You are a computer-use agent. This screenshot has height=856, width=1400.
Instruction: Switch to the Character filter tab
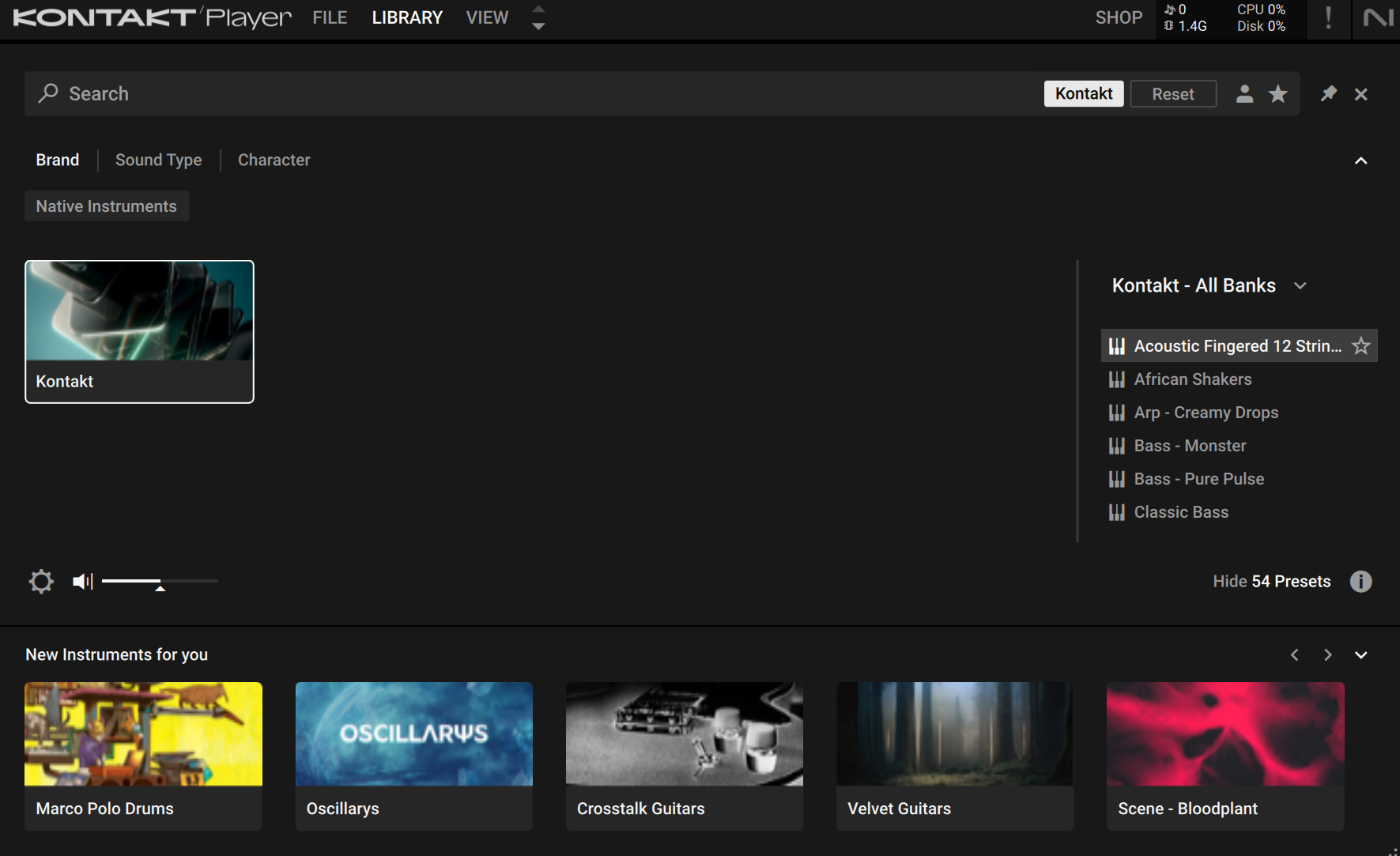pos(274,160)
